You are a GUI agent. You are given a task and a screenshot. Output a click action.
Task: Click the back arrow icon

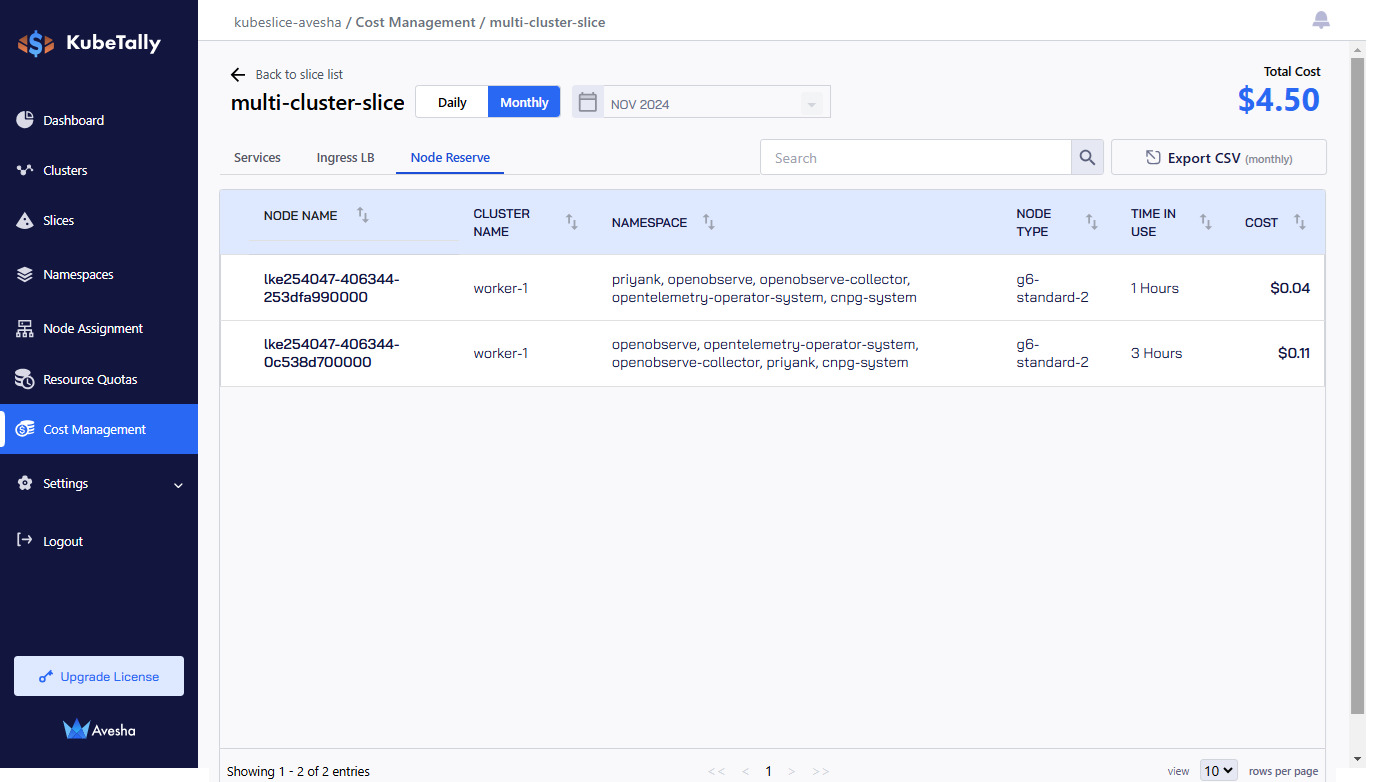238,75
